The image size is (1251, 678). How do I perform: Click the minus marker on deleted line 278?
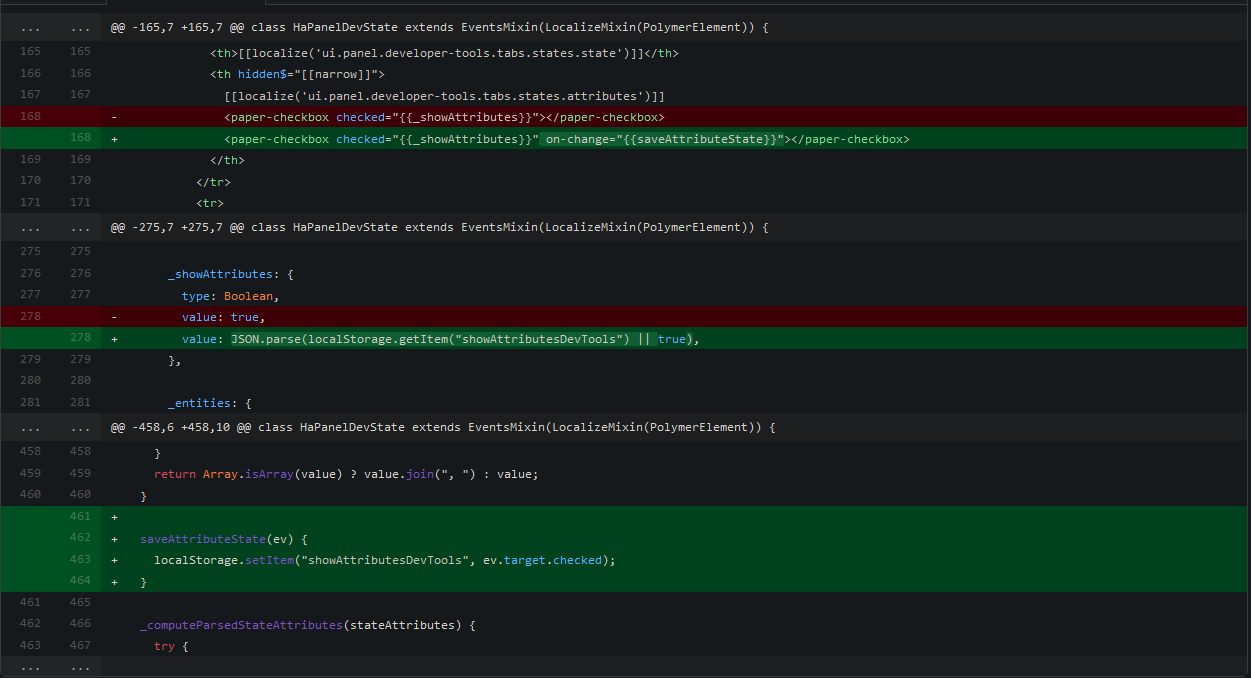click(x=115, y=318)
